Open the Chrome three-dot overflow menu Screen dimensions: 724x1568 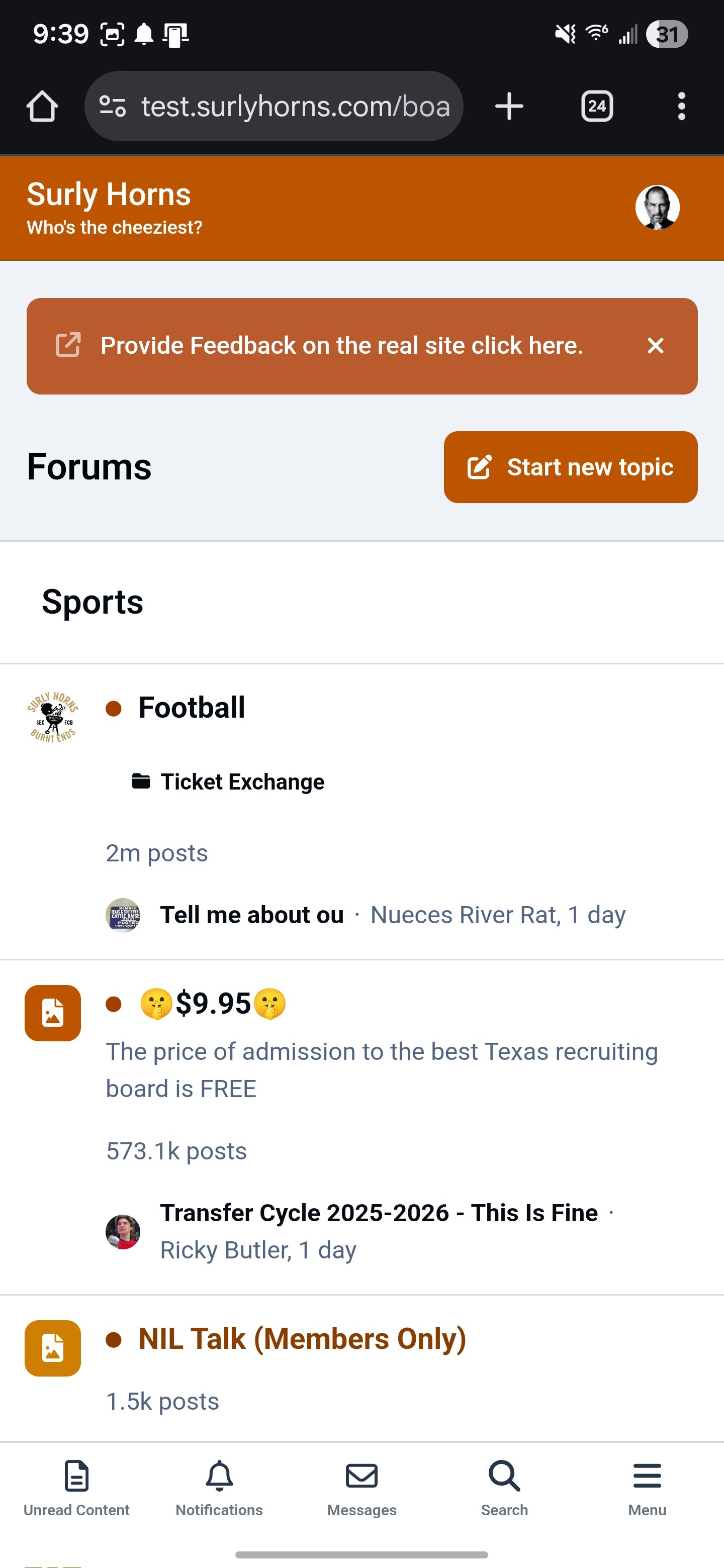click(681, 107)
